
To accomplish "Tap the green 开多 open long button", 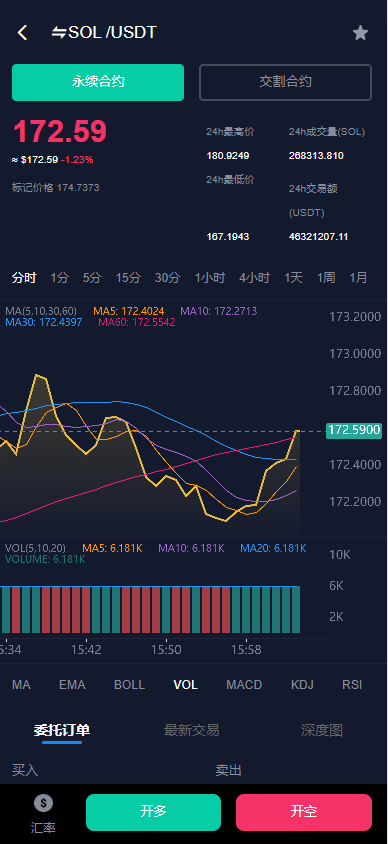I will pyautogui.click(x=153, y=812).
